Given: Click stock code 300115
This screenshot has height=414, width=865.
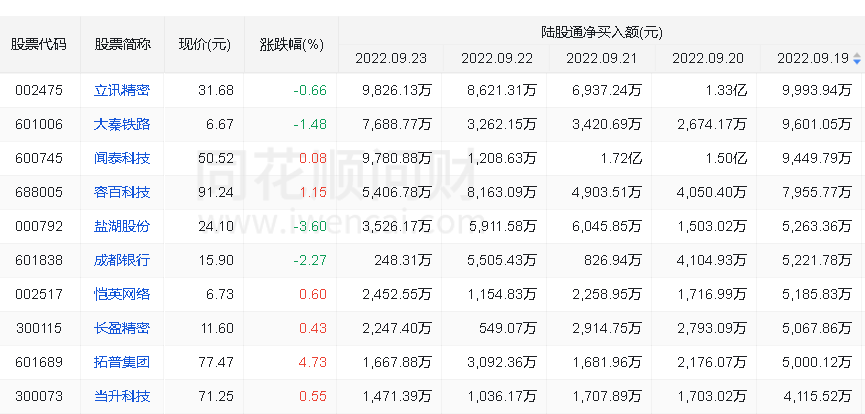Looking at the screenshot, I should [x=39, y=328].
